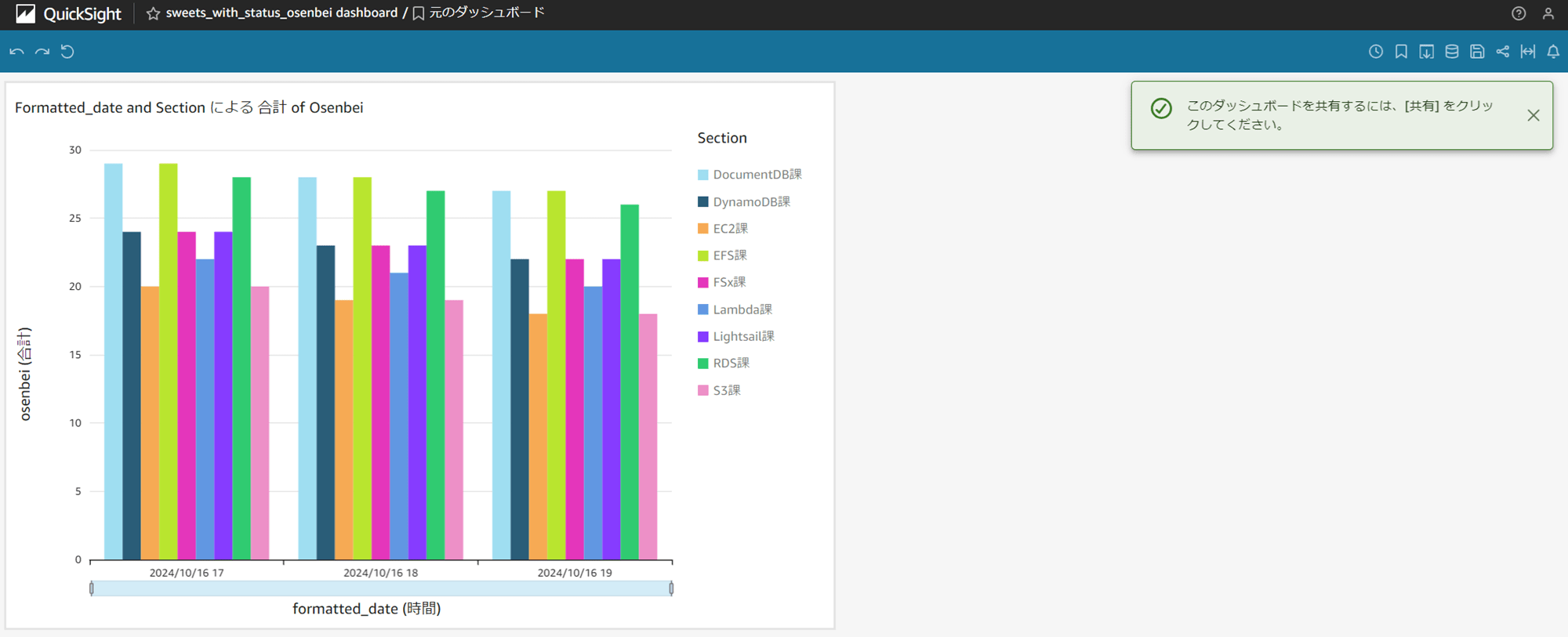1568x637 pixels.
Task: Open the alerts bell icon
Action: [x=1553, y=52]
